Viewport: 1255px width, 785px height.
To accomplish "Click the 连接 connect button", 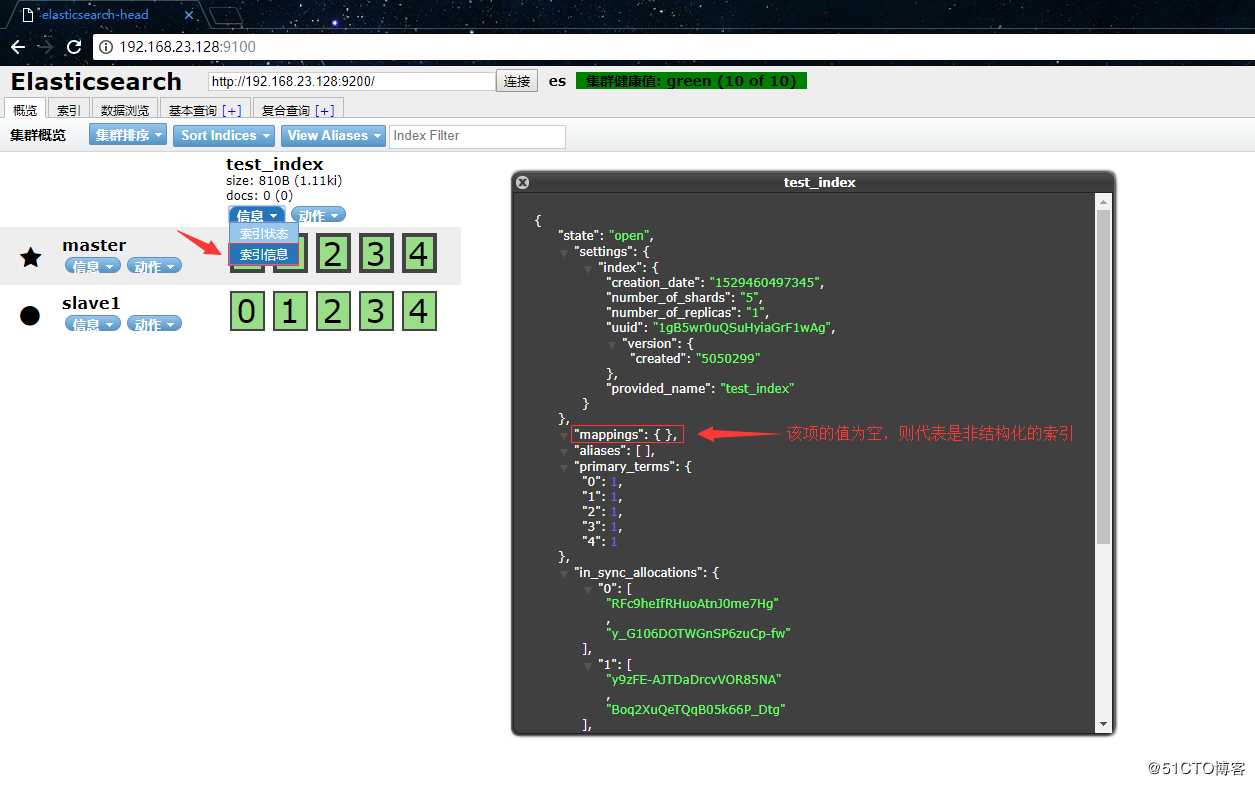I will (517, 81).
